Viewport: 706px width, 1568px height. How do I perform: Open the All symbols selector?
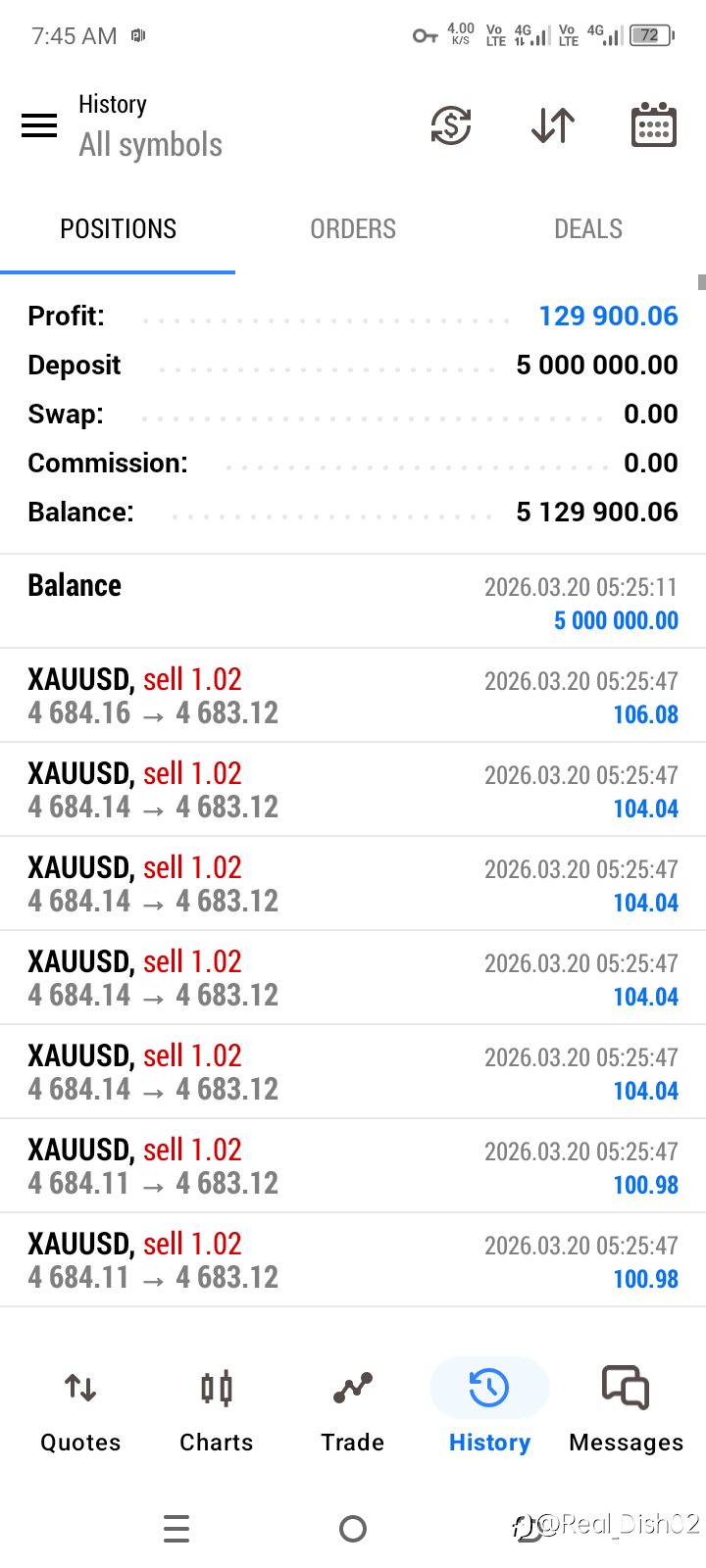pyautogui.click(x=151, y=145)
